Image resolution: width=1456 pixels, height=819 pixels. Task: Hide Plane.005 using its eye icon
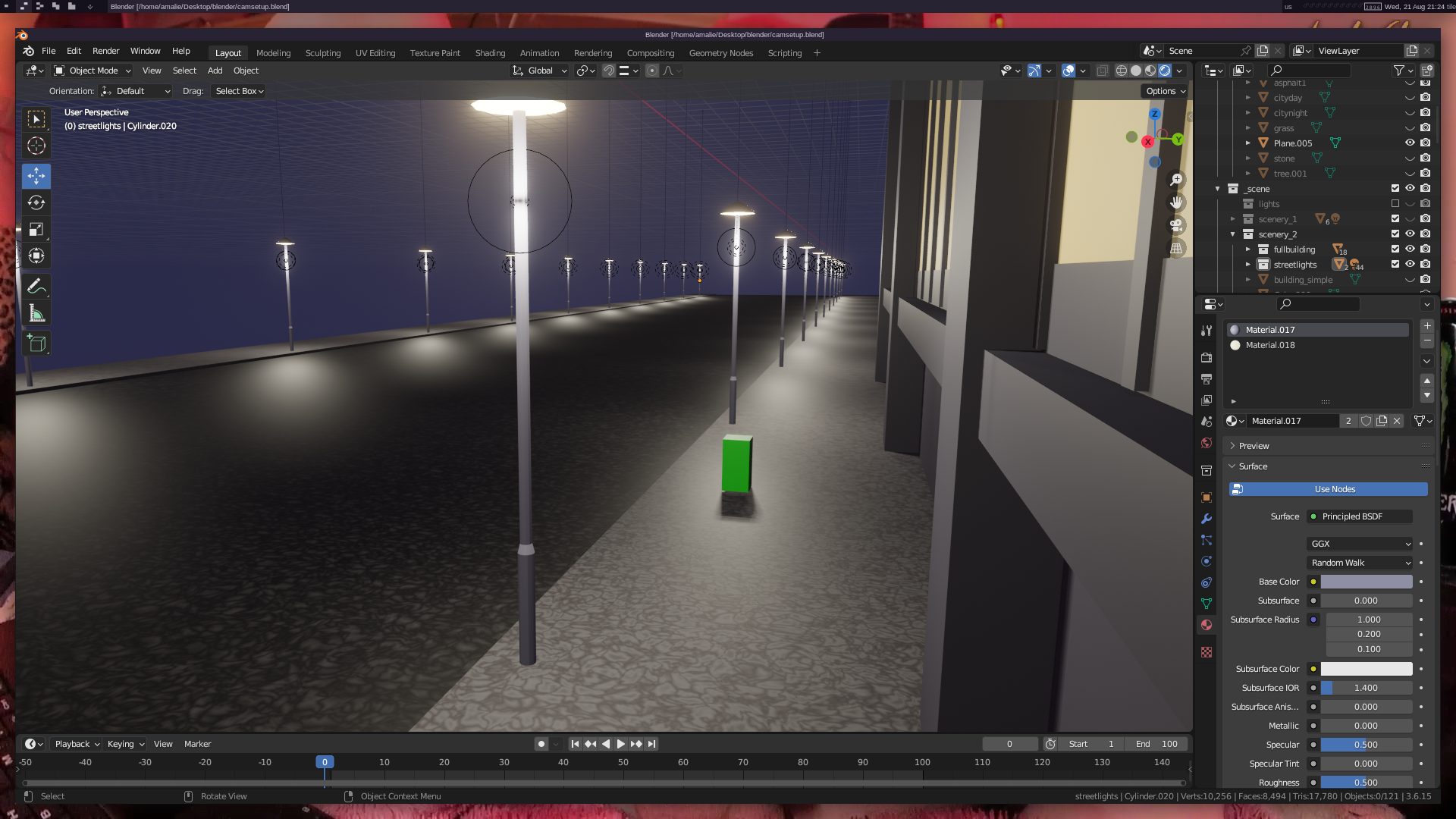[x=1410, y=143]
